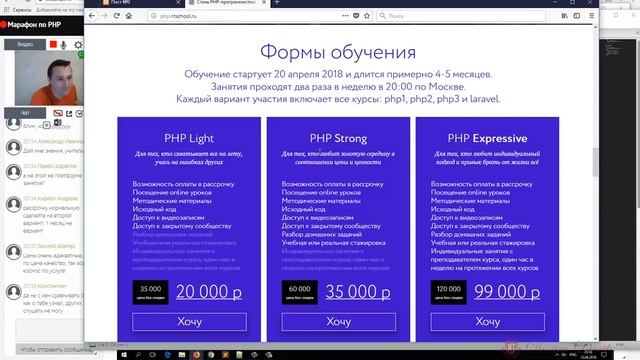The image size is (640, 360).
Task: Click the checkmark icon in chat toolbar
Action: click(x=79, y=113)
